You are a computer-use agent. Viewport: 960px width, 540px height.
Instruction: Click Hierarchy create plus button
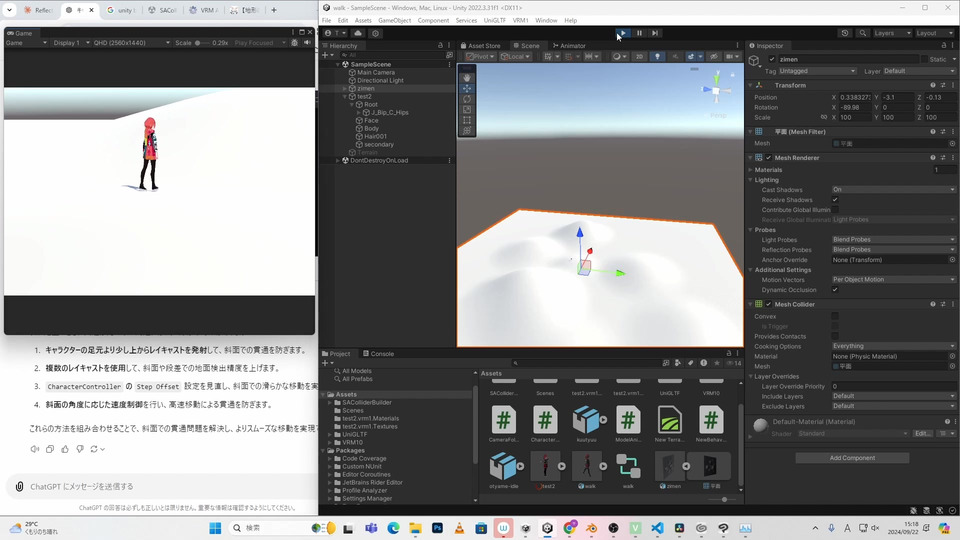(327, 55)
